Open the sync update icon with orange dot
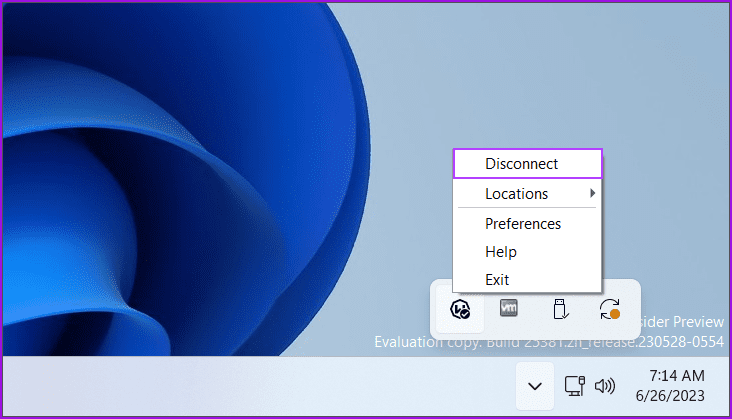 coord(610,309)
